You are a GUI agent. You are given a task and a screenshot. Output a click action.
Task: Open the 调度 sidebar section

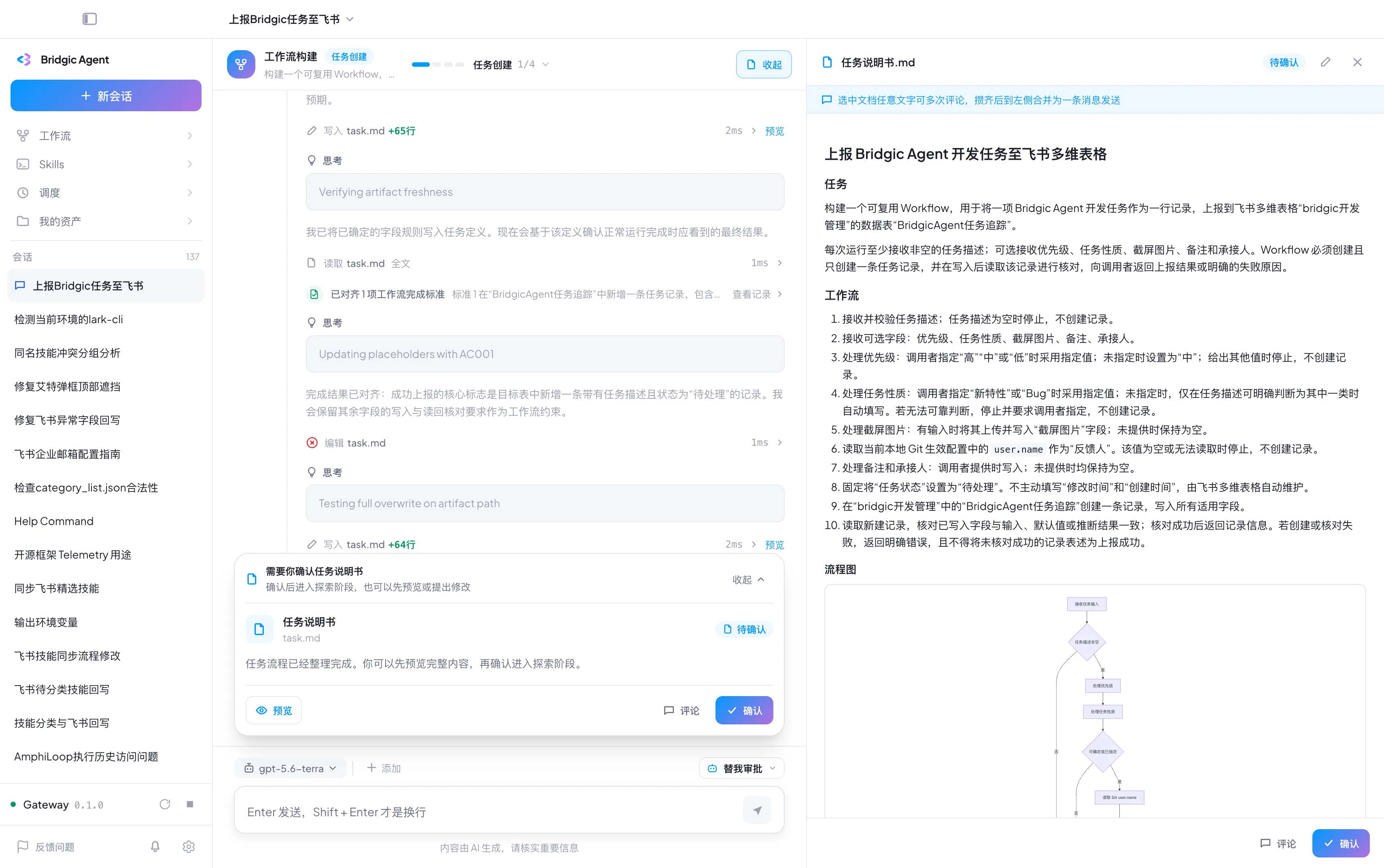[x=106, y=193]
